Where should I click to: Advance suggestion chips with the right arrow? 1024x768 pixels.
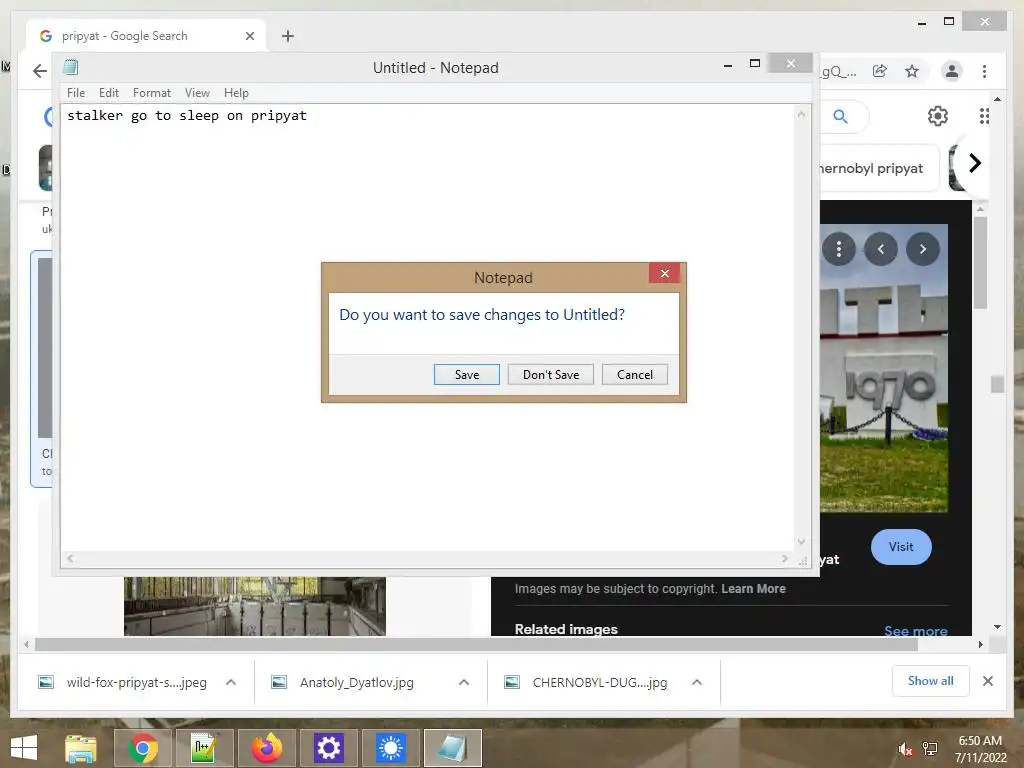click(974, 163)
